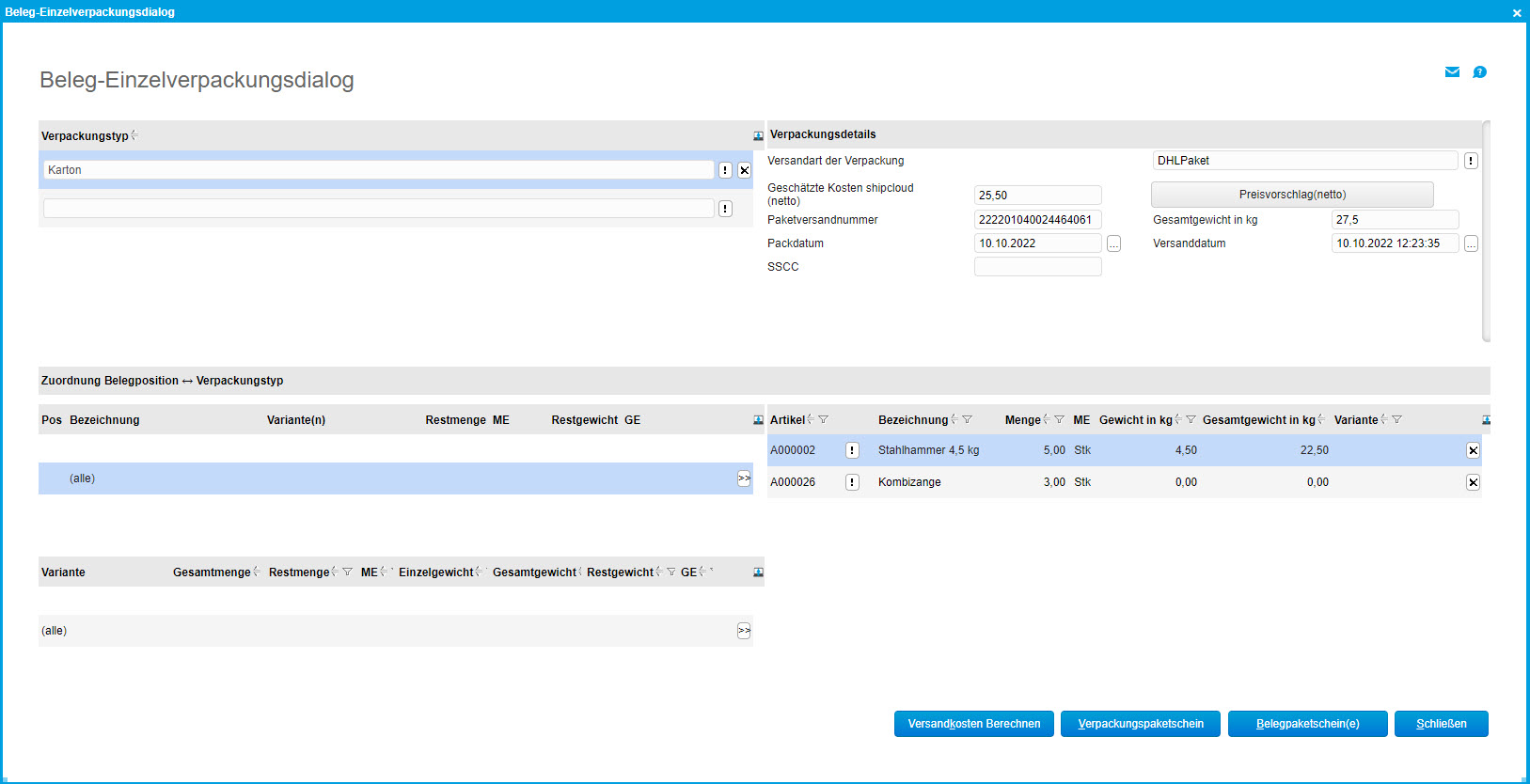1530x784 pixels.
Task: Click the Verpackungsdetails vertical scrollbar
Action: coord(1486,231)
